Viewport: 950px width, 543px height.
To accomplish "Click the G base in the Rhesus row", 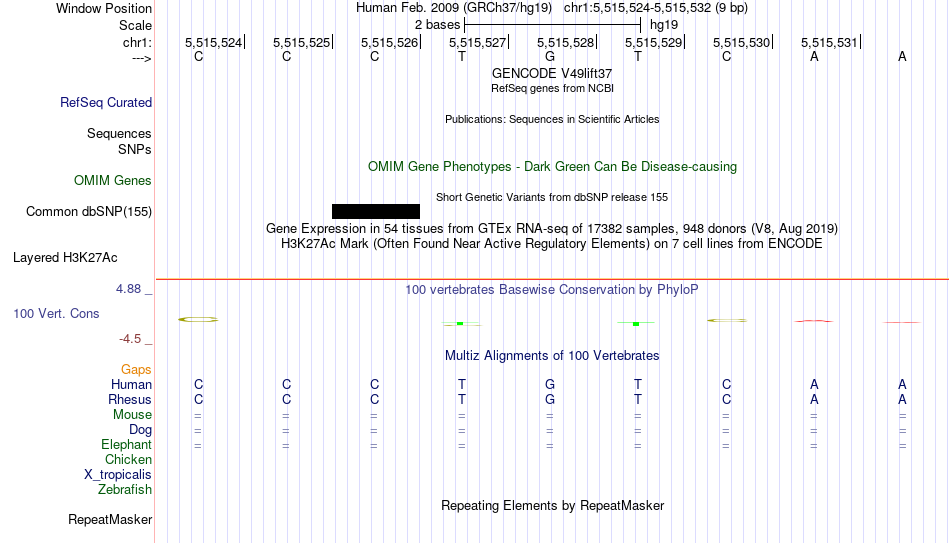I will (550, 399).
